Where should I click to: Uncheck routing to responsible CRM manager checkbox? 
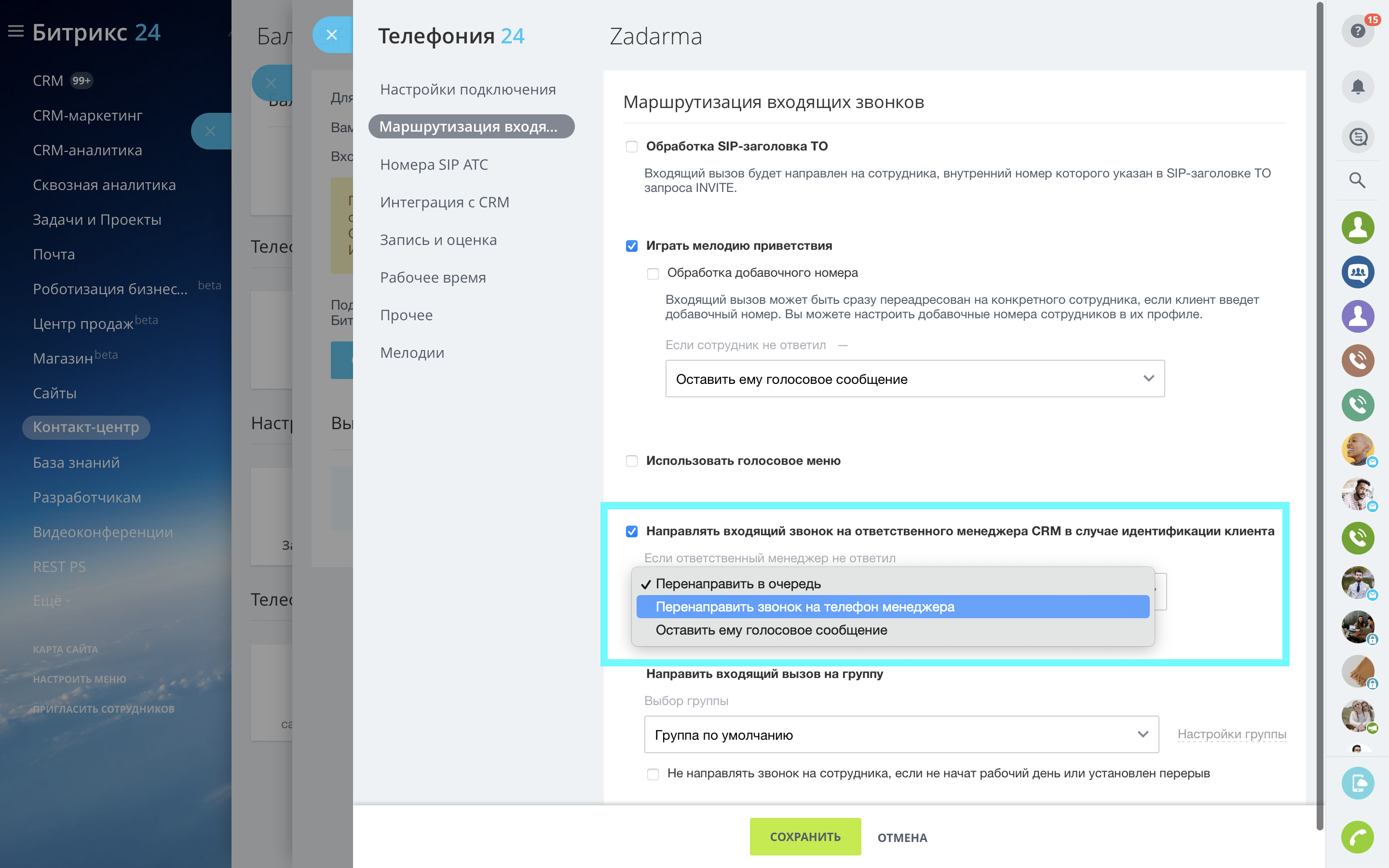(631, 531)
